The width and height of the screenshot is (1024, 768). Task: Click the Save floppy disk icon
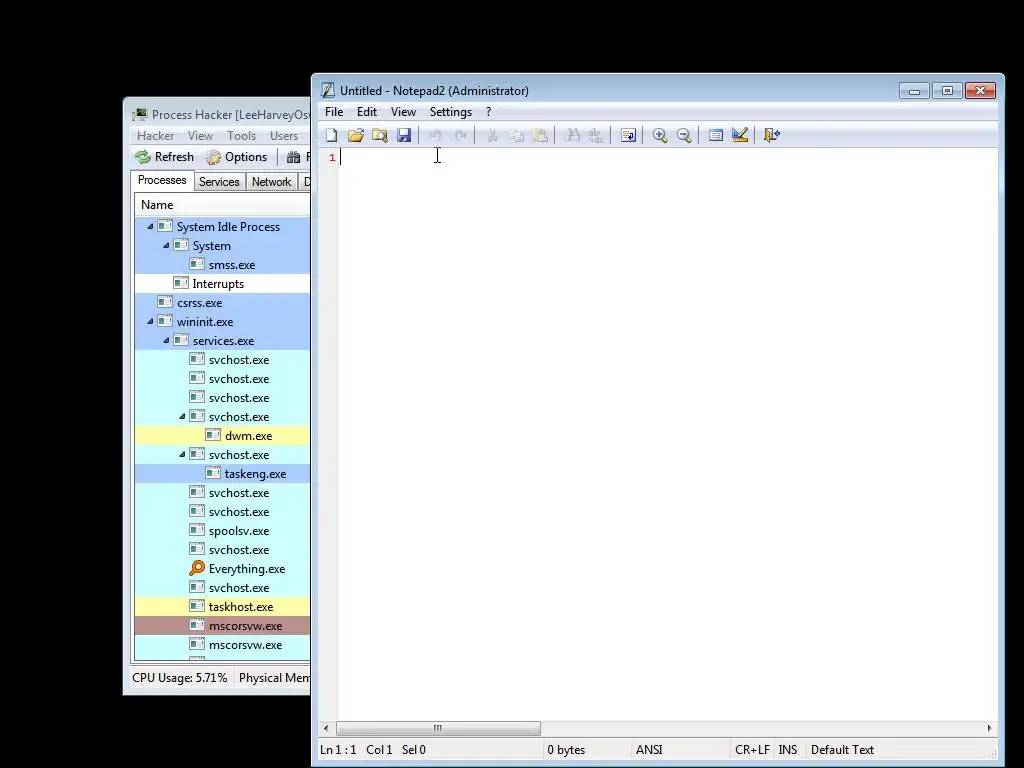tap(404, 135)
